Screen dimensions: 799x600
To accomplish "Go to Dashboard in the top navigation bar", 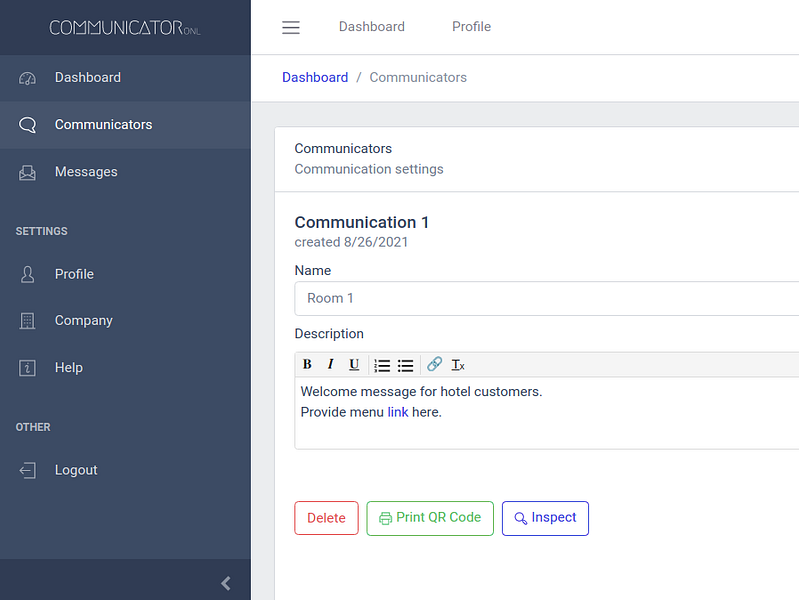I will [372, 27].
